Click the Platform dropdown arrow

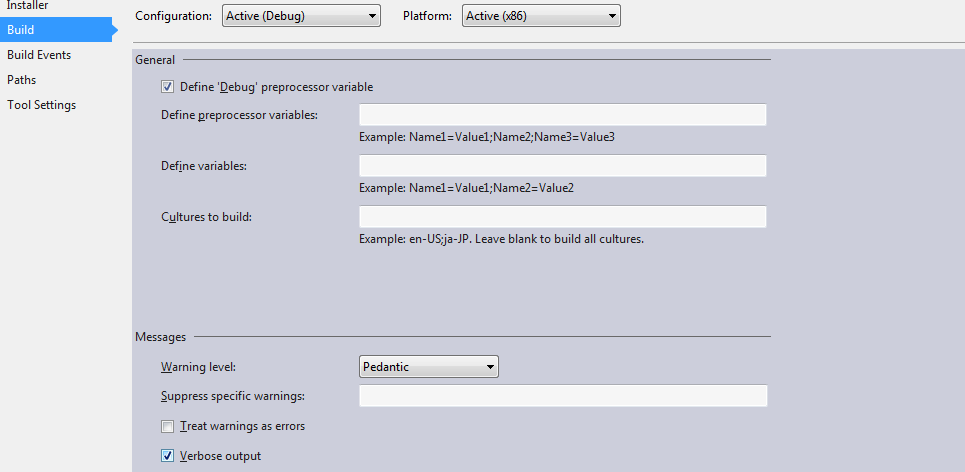pos(612,17)
